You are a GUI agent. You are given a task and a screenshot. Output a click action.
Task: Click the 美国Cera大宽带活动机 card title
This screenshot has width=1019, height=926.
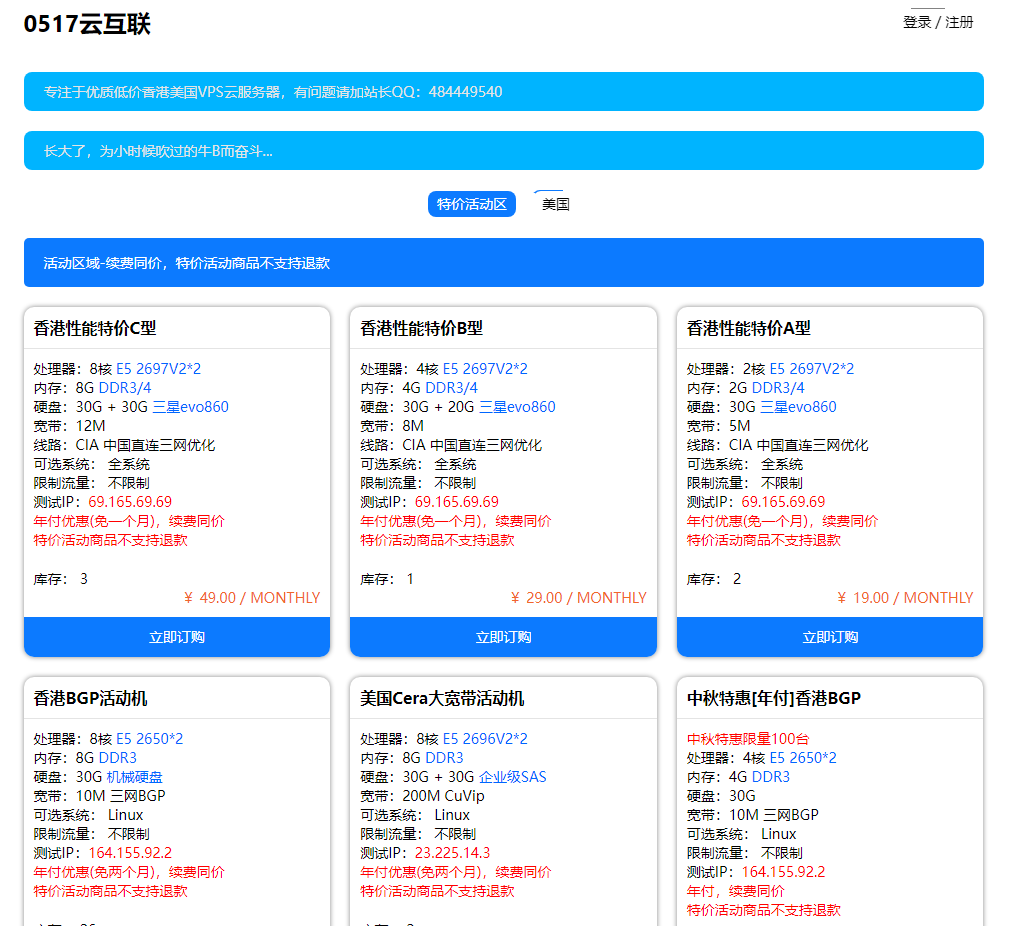[x=443, y=699]
